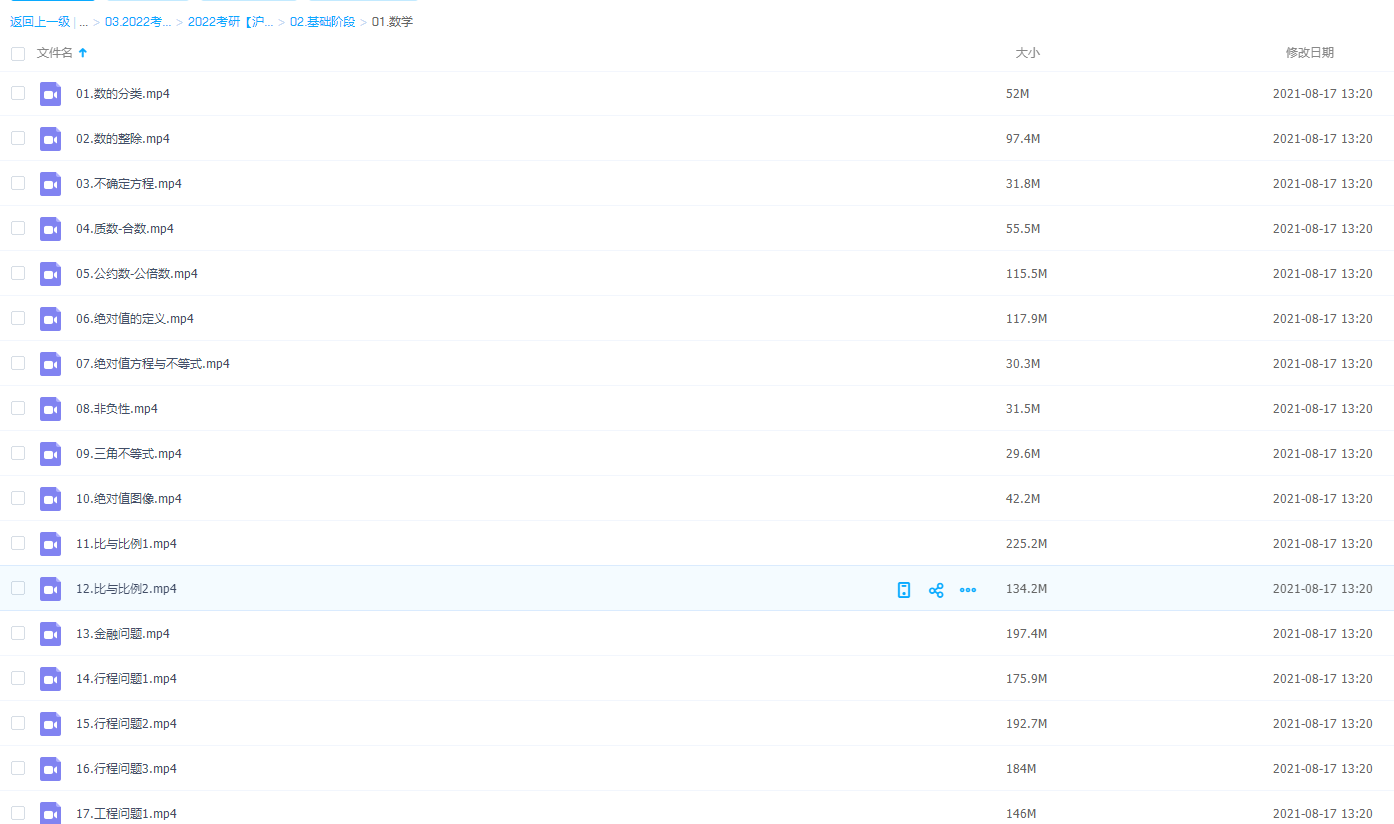The width and height of the screenshot is (1394, 824).
Task: Click the video icon beside 07.绝对值方程与不等式.mp4
Action: click(x=50, y=364)
